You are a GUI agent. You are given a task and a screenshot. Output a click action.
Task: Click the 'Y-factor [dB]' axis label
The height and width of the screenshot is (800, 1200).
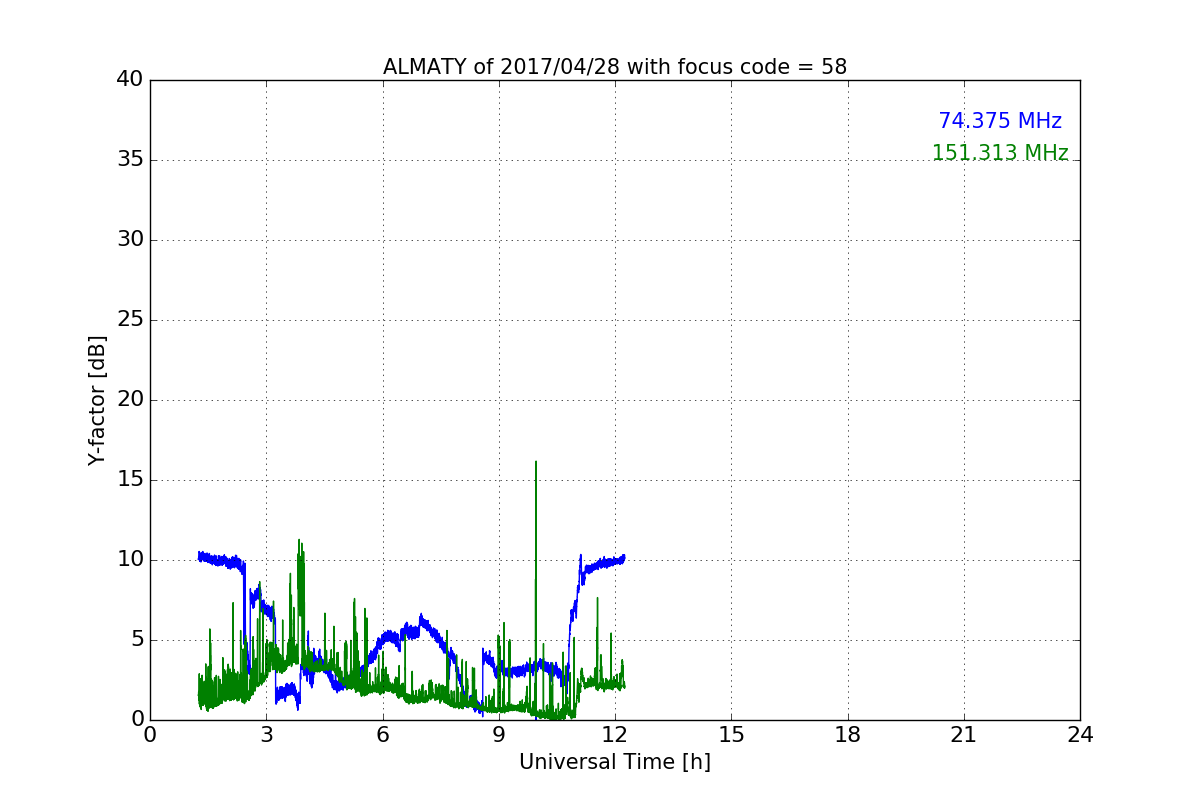(97, 400)
